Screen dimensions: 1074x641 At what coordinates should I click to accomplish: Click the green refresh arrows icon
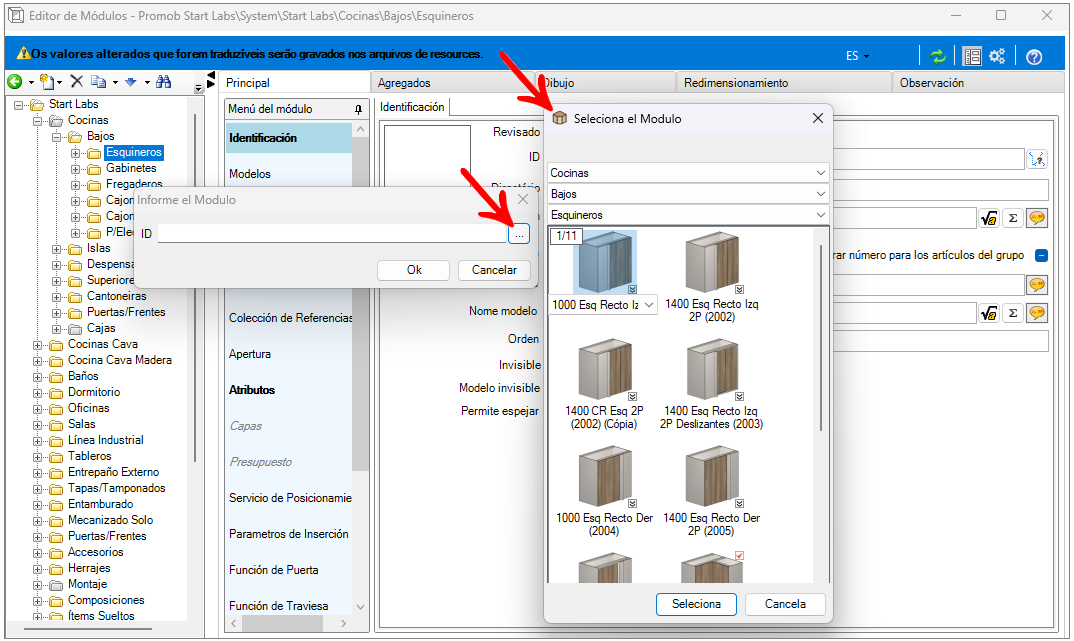tap(937, 57)
